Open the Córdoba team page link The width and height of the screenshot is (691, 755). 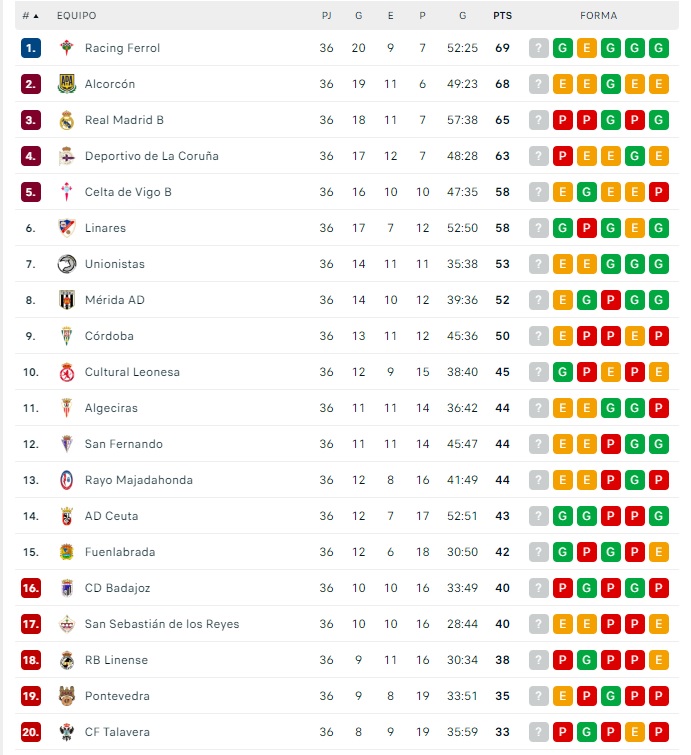(x=109, y=336)
